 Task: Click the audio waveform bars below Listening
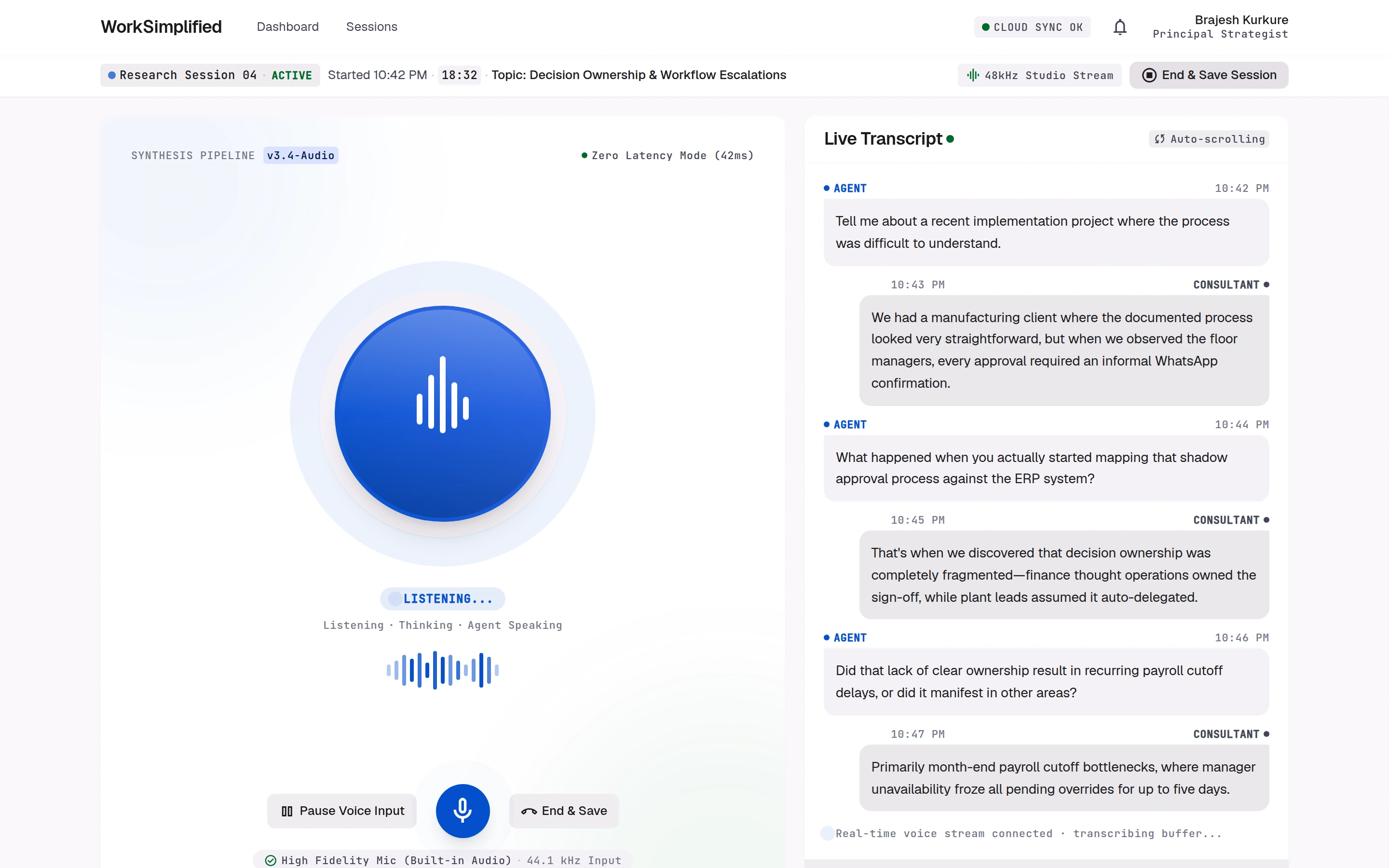(443, 670)
